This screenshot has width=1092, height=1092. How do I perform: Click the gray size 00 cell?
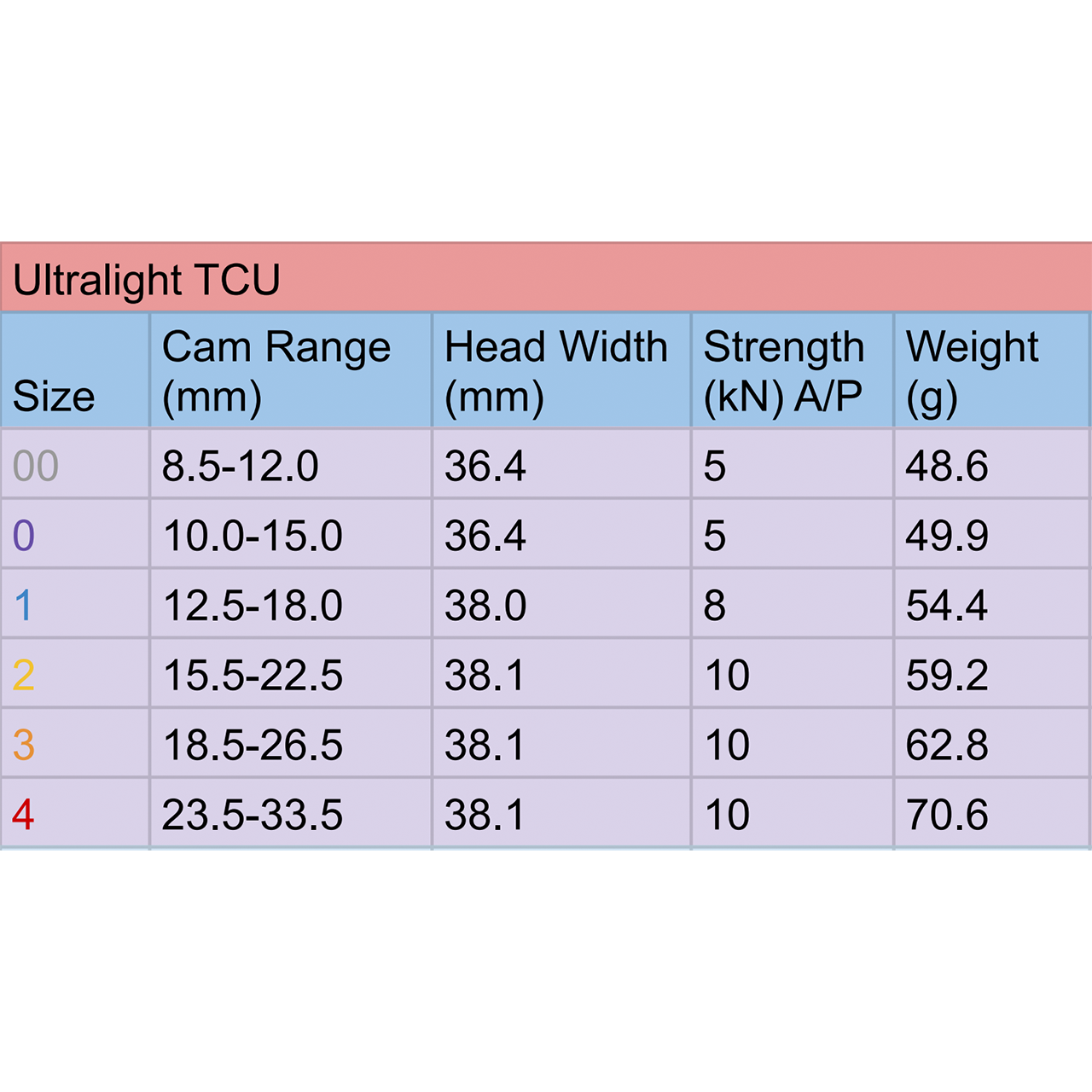[36, 466]
